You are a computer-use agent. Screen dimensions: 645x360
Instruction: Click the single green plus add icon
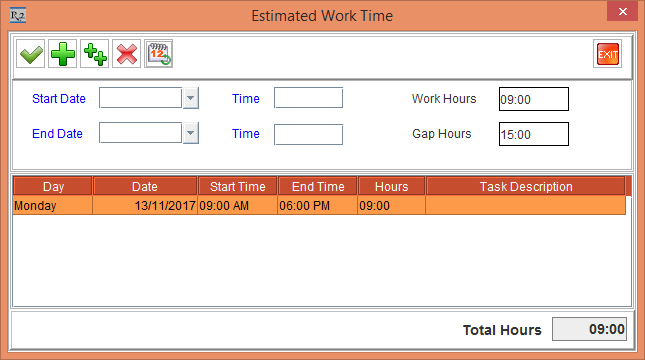click(x=63, y=54)
